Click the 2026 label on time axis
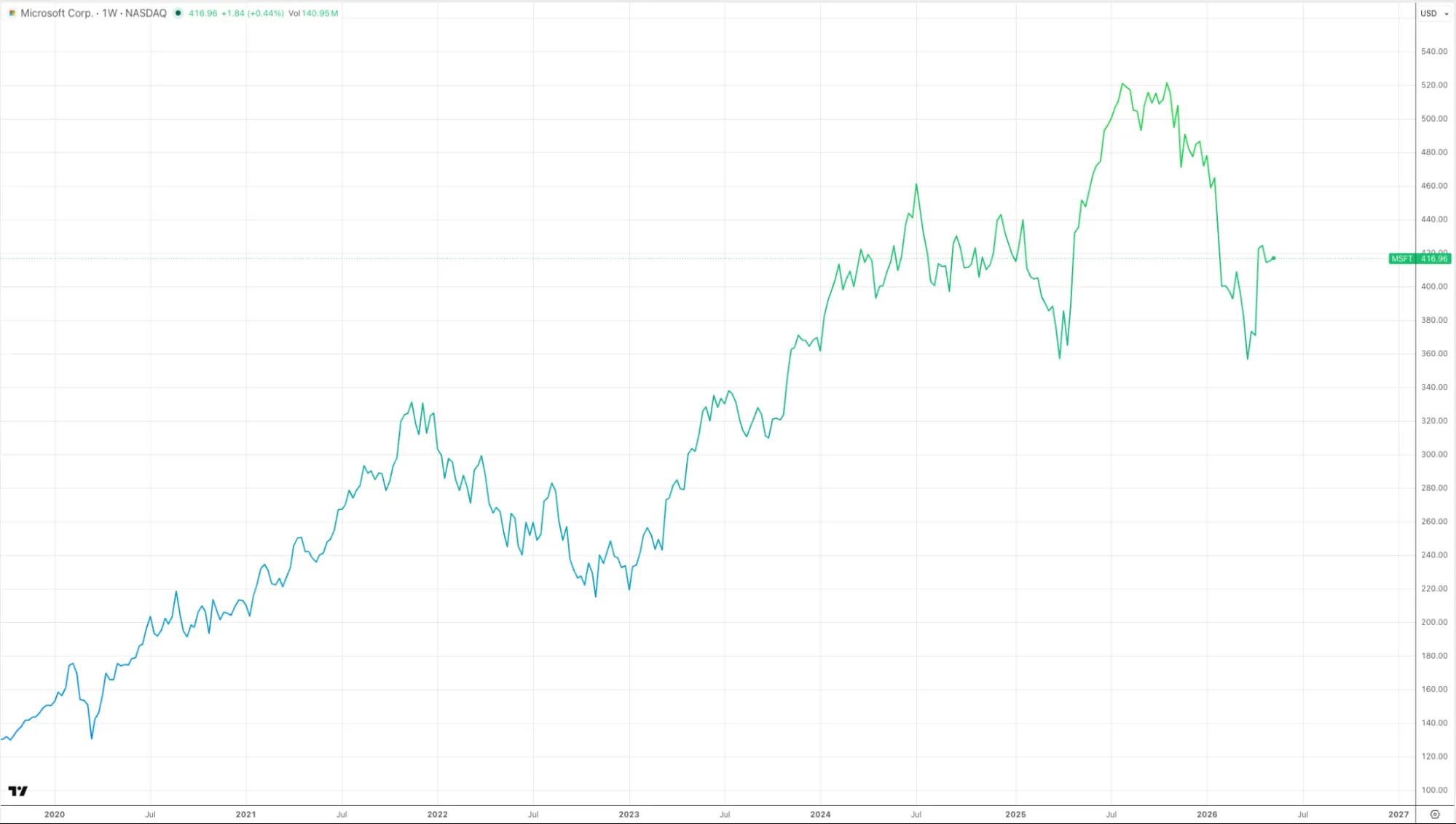This screenshot has height=824, width=1456. tap(1207, 815)
